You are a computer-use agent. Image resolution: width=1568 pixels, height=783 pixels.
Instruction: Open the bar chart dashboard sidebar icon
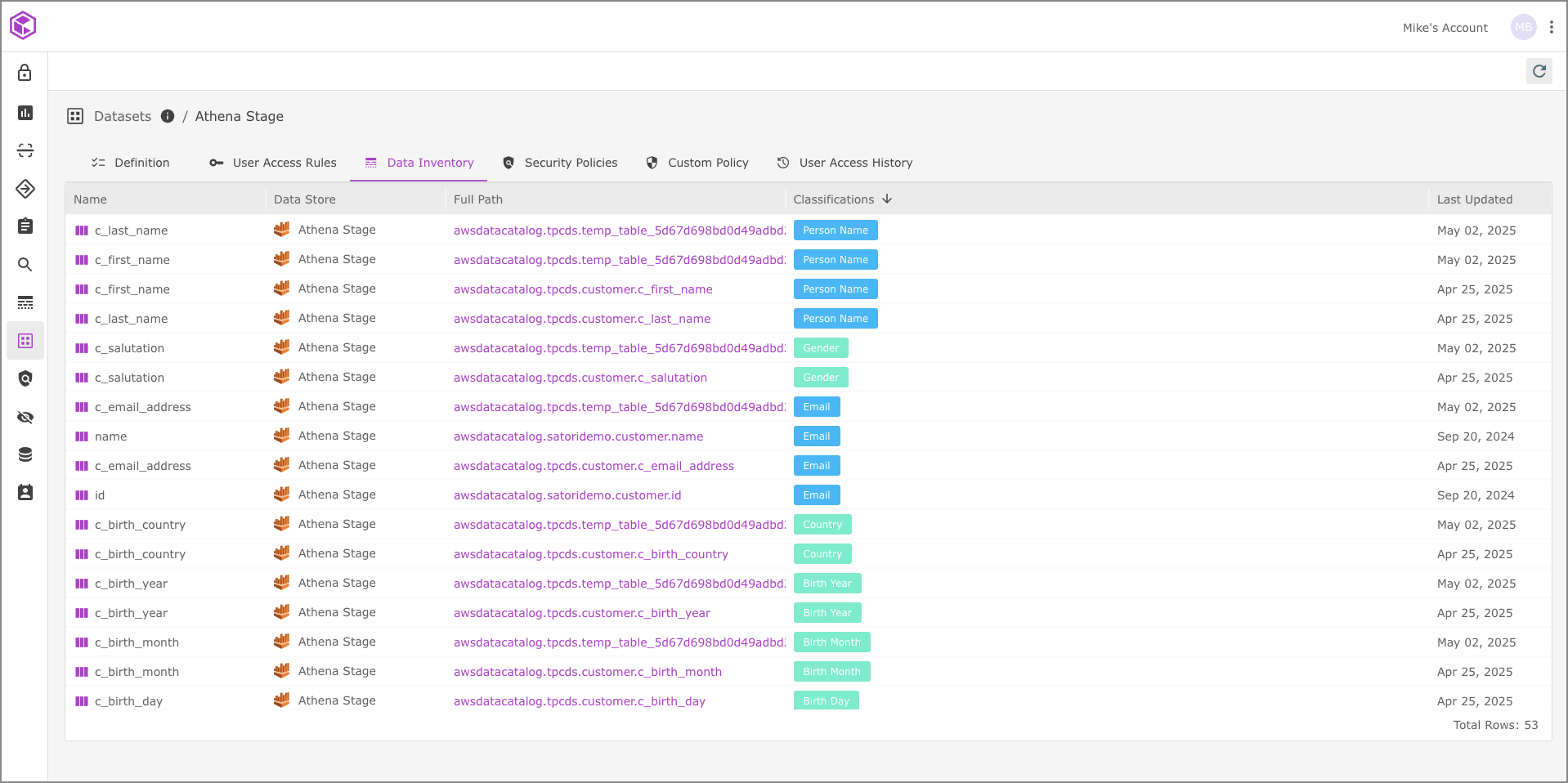(25, 112)
